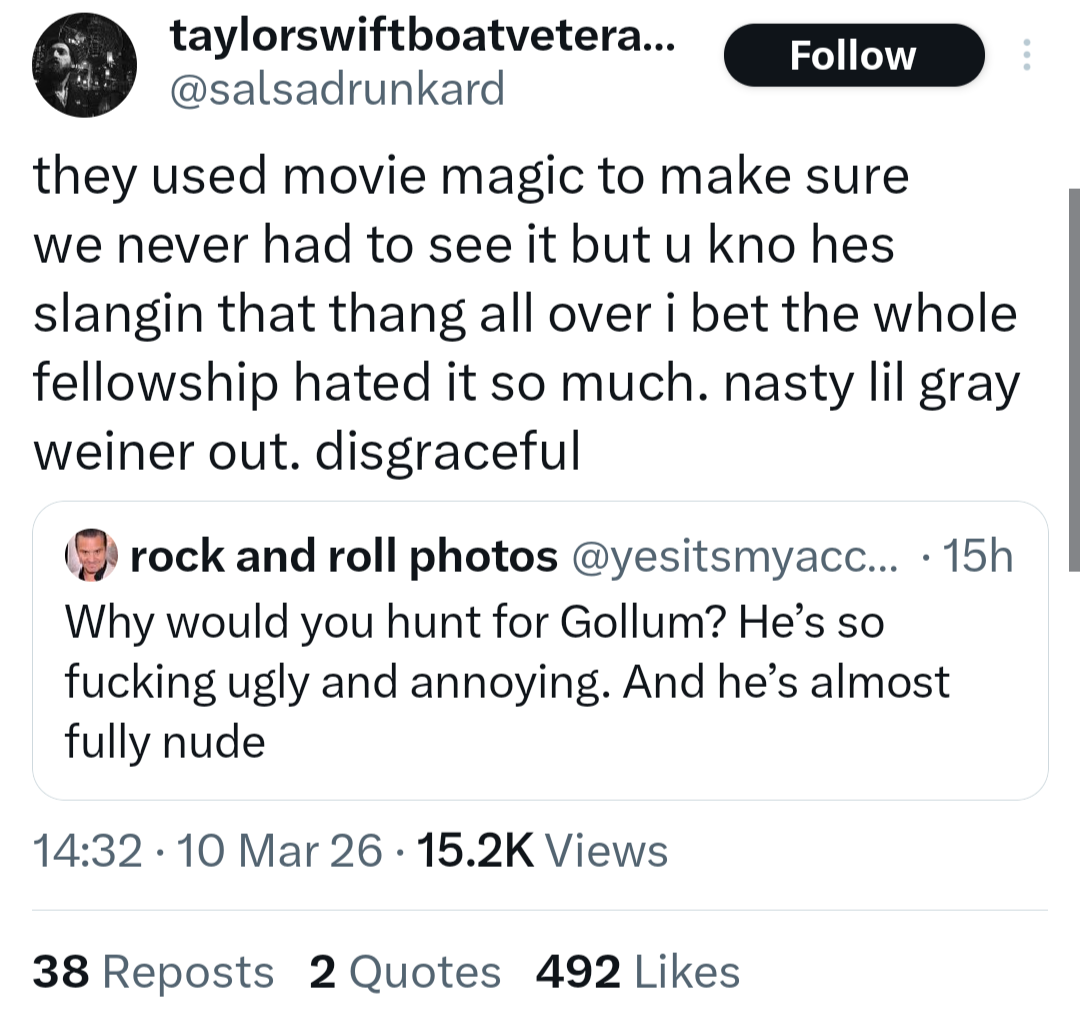Click the 14:32 post time
Viewport: 1080px width, 1015px height.
tap(86, 851)
